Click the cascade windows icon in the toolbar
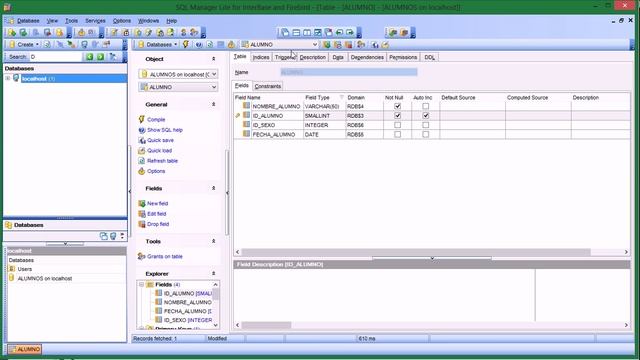 click(285, 32)
